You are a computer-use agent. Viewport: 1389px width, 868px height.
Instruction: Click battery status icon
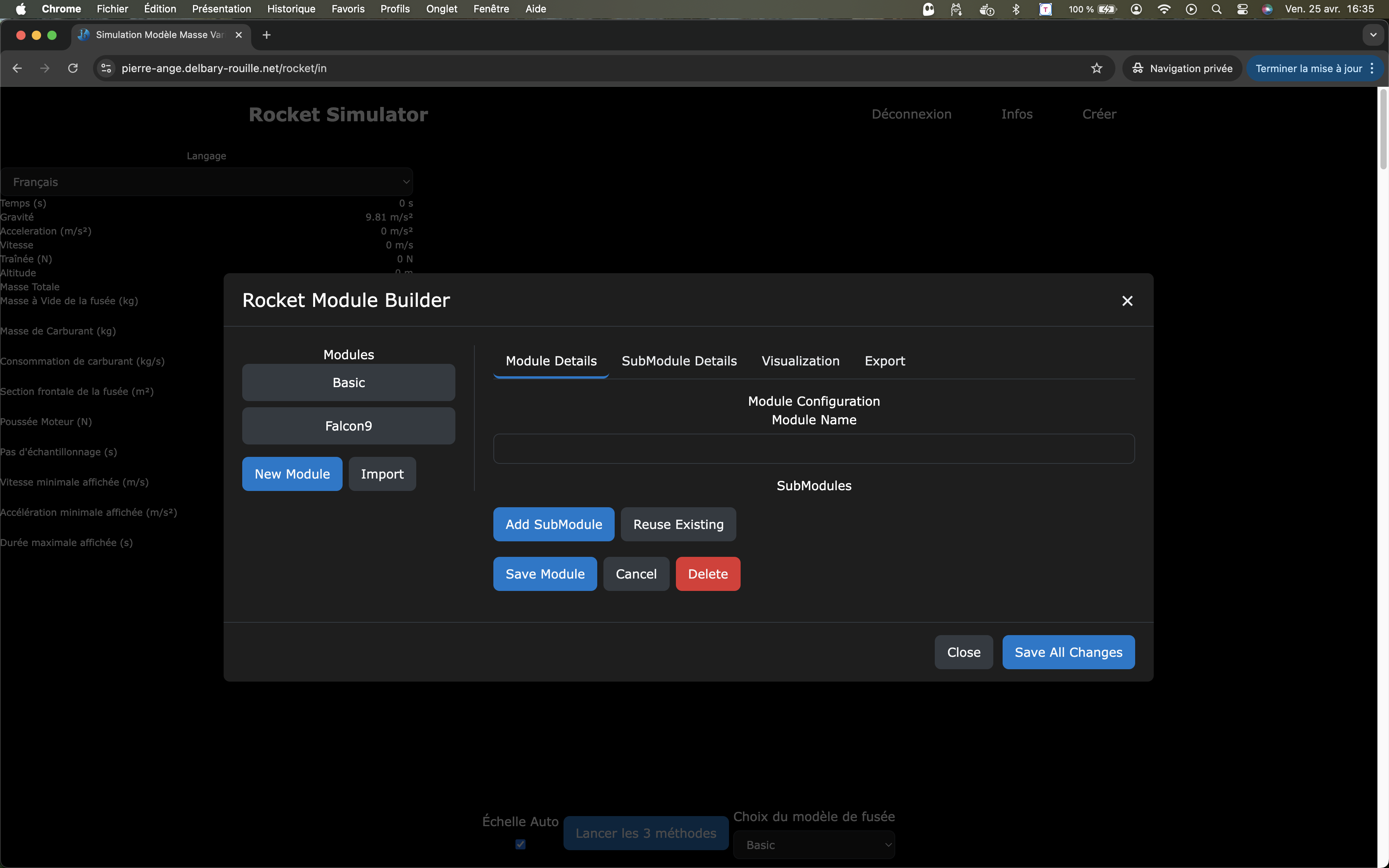1092,9
